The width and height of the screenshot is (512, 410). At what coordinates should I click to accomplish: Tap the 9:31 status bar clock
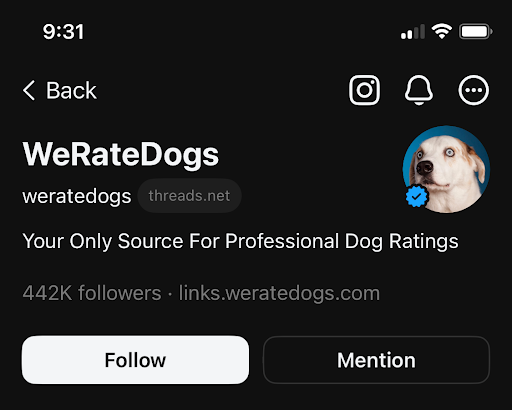(63, 32)
